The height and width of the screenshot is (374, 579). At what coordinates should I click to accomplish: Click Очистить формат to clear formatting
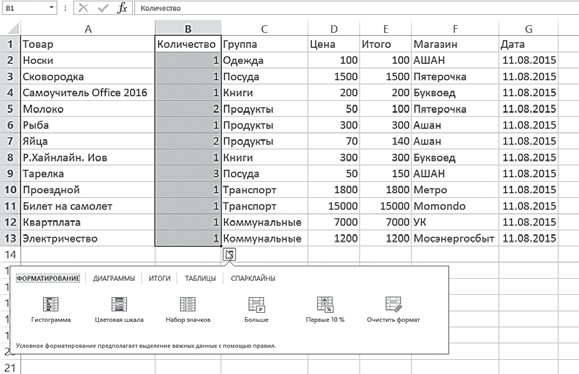[393, 310]
